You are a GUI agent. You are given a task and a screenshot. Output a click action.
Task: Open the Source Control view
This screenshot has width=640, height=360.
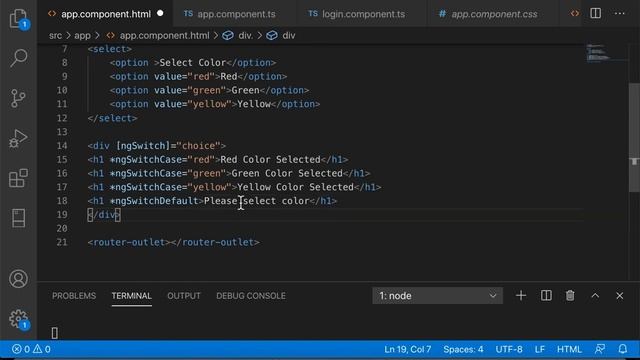18,98
